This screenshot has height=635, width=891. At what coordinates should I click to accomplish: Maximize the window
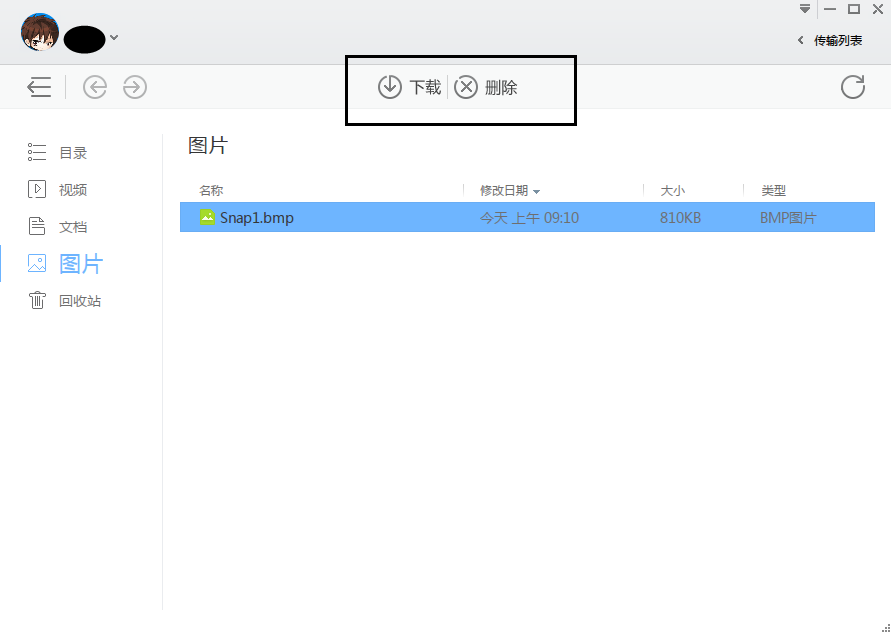pos(853,9)
